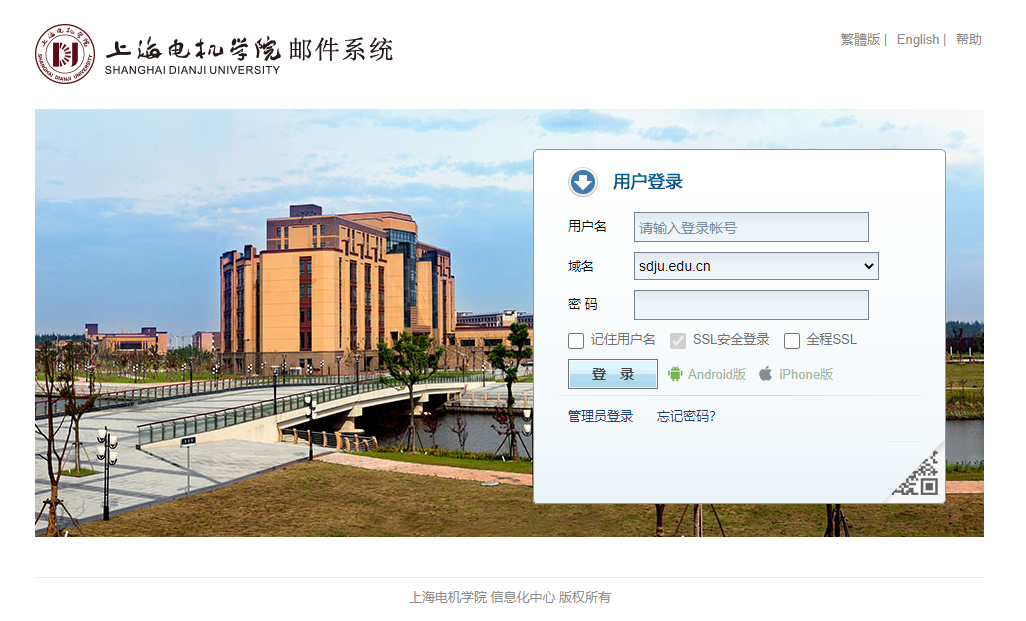Click the 登录 login button
The image size is (1026, 621).
click(x=612, y=374)
